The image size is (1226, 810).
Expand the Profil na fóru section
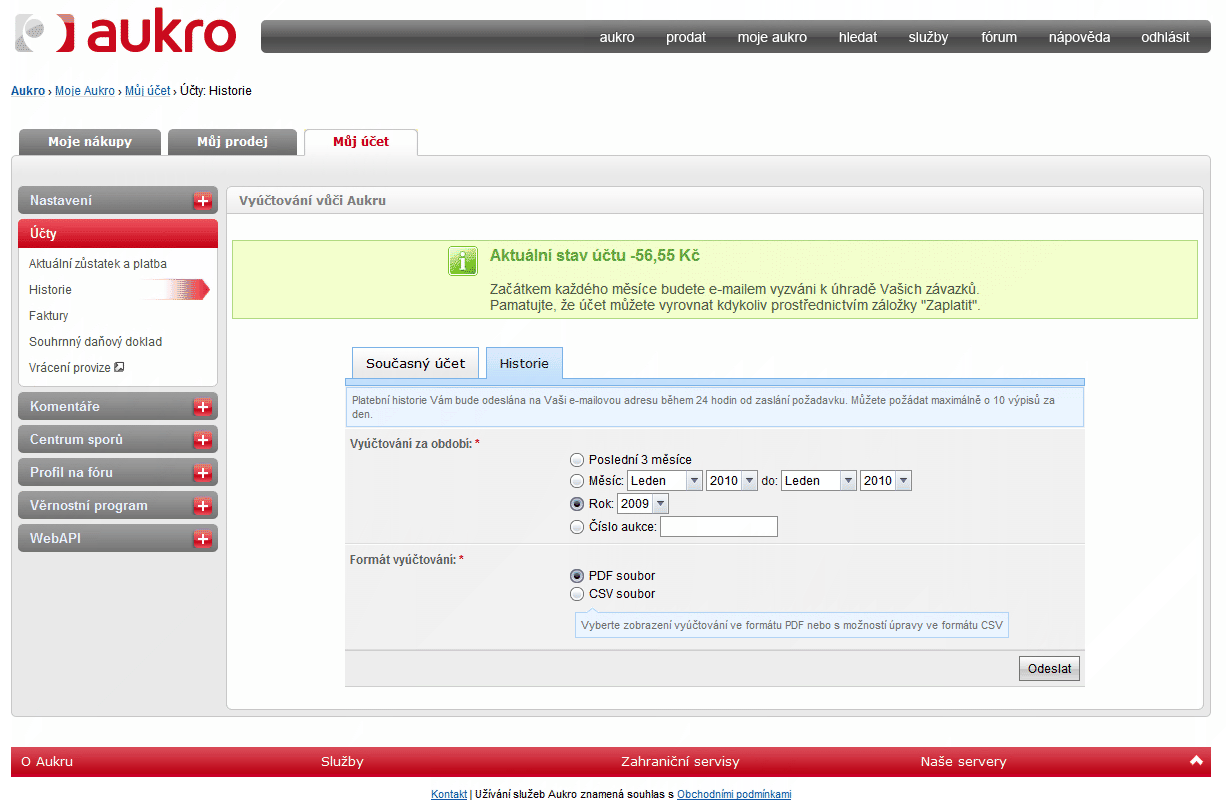pyautogui.click(x=118, y=473)
